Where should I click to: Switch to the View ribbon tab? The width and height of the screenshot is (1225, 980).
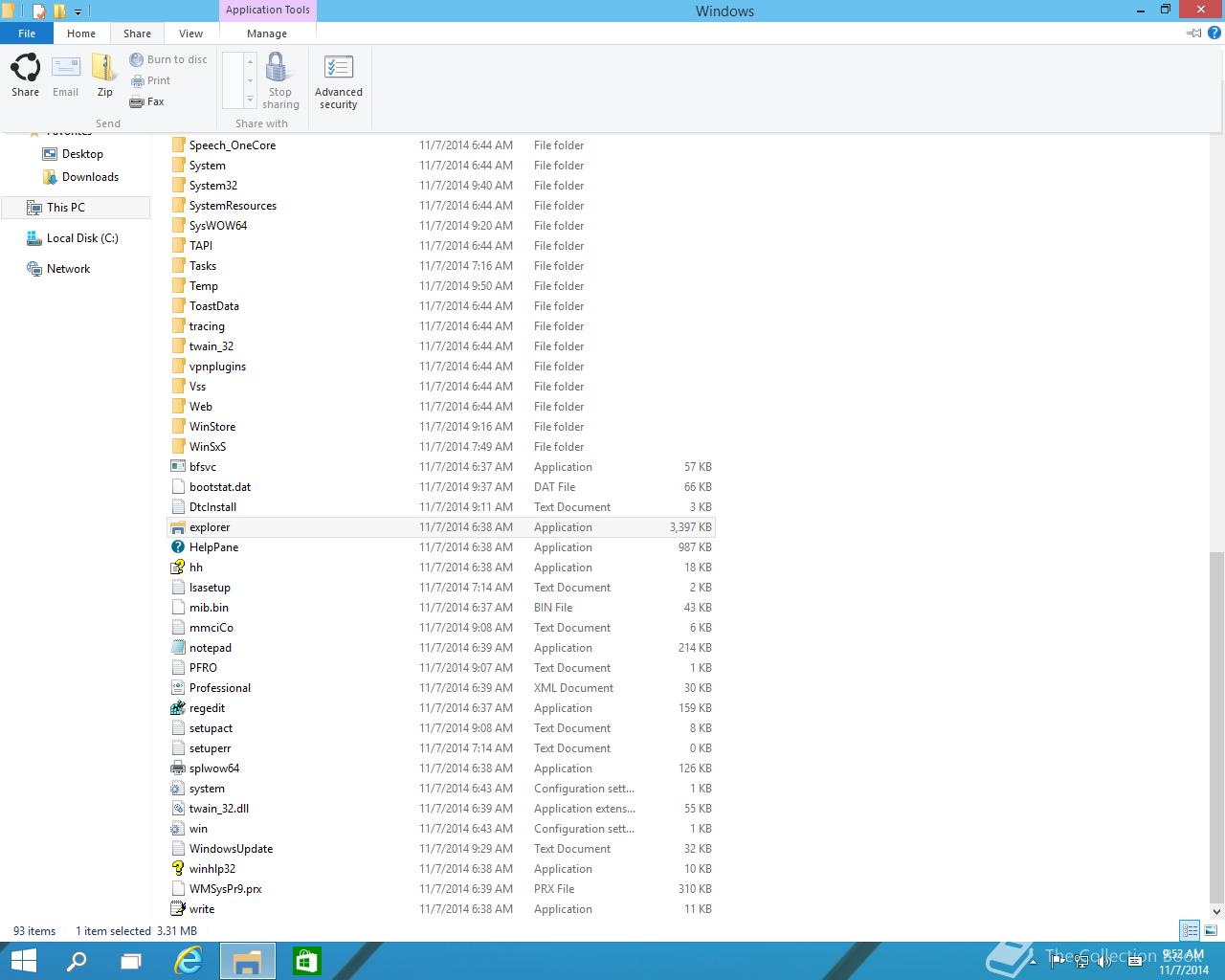[x=191, y=33]
